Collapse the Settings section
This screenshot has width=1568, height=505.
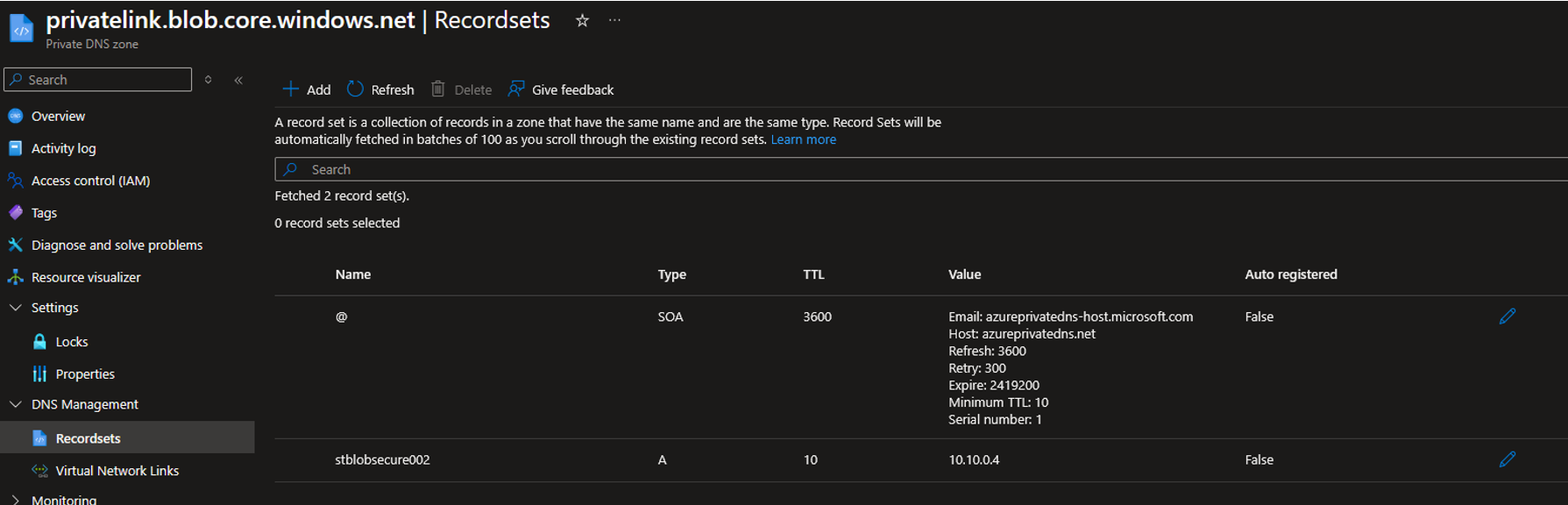coord(15,308)
